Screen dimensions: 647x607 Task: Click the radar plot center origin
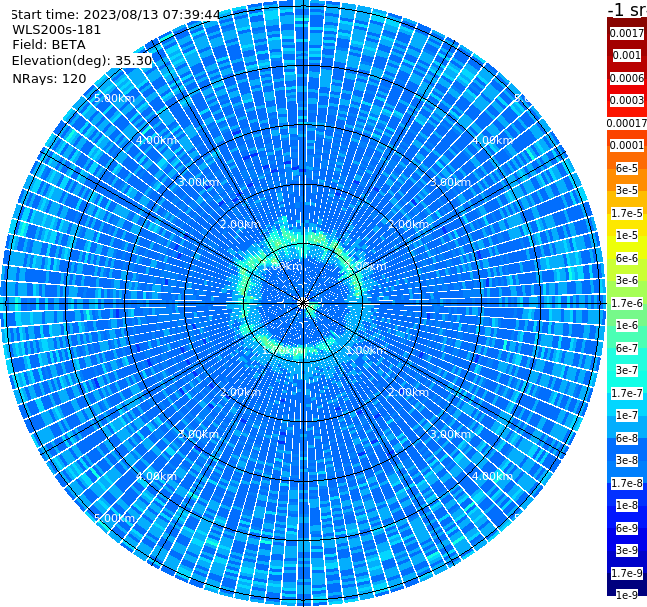pyautogui.click(x=303, y=303)
